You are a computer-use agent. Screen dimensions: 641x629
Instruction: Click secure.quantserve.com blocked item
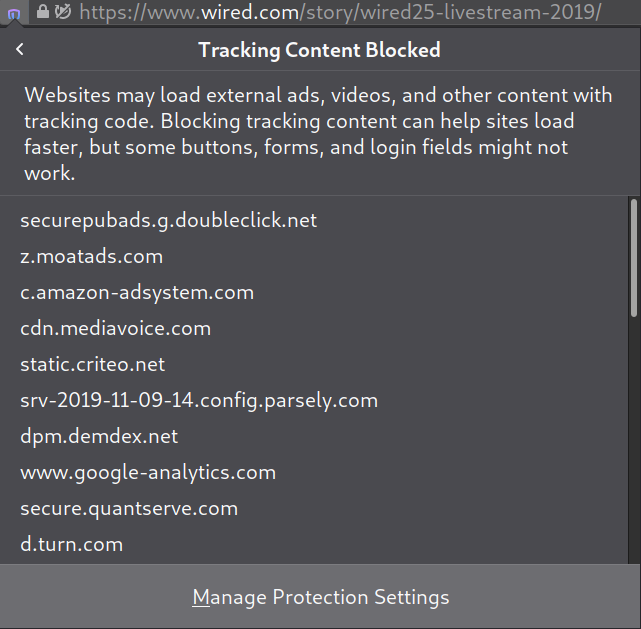tap(129, 508)
